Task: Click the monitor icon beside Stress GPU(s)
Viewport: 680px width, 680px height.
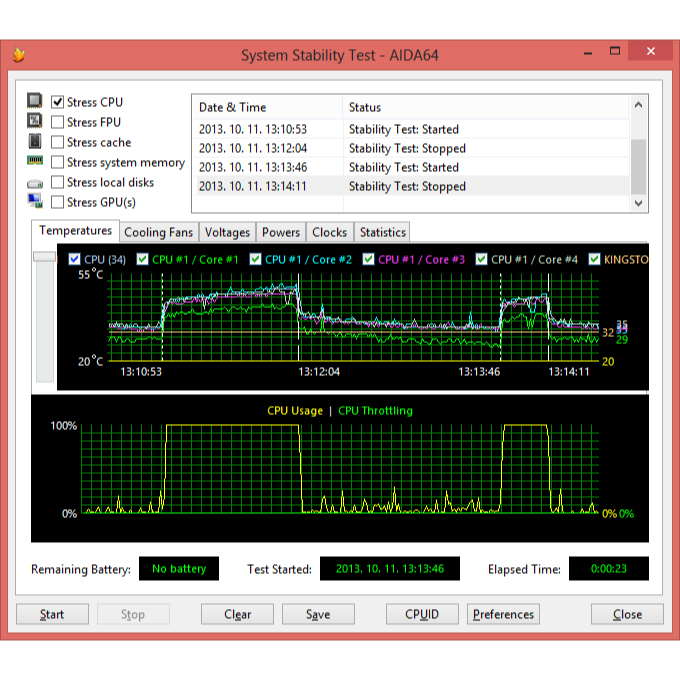Action: coord(35,201)
